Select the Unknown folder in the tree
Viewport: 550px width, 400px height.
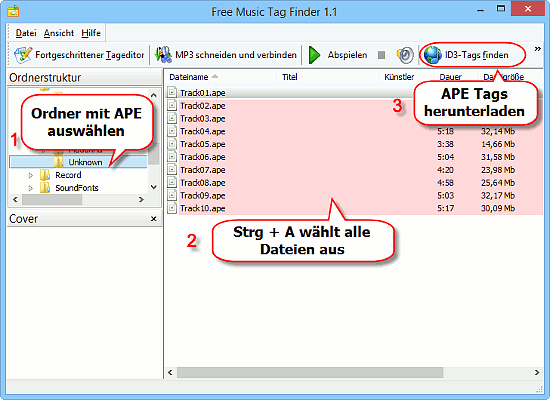click(85, 162)
